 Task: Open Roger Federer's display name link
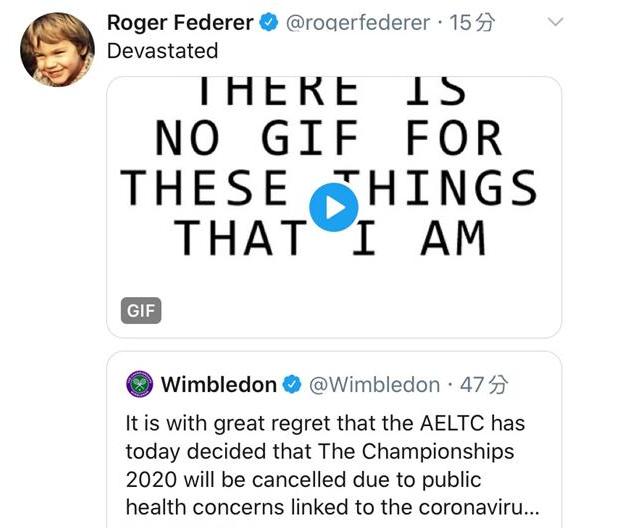pos(180,23)
